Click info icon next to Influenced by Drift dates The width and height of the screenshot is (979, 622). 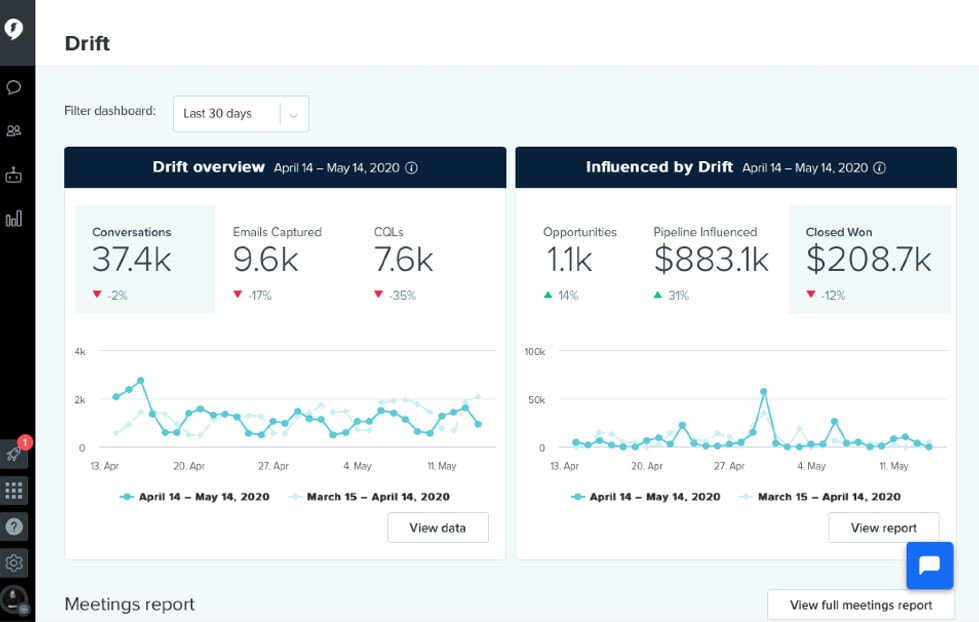[879, 167]
